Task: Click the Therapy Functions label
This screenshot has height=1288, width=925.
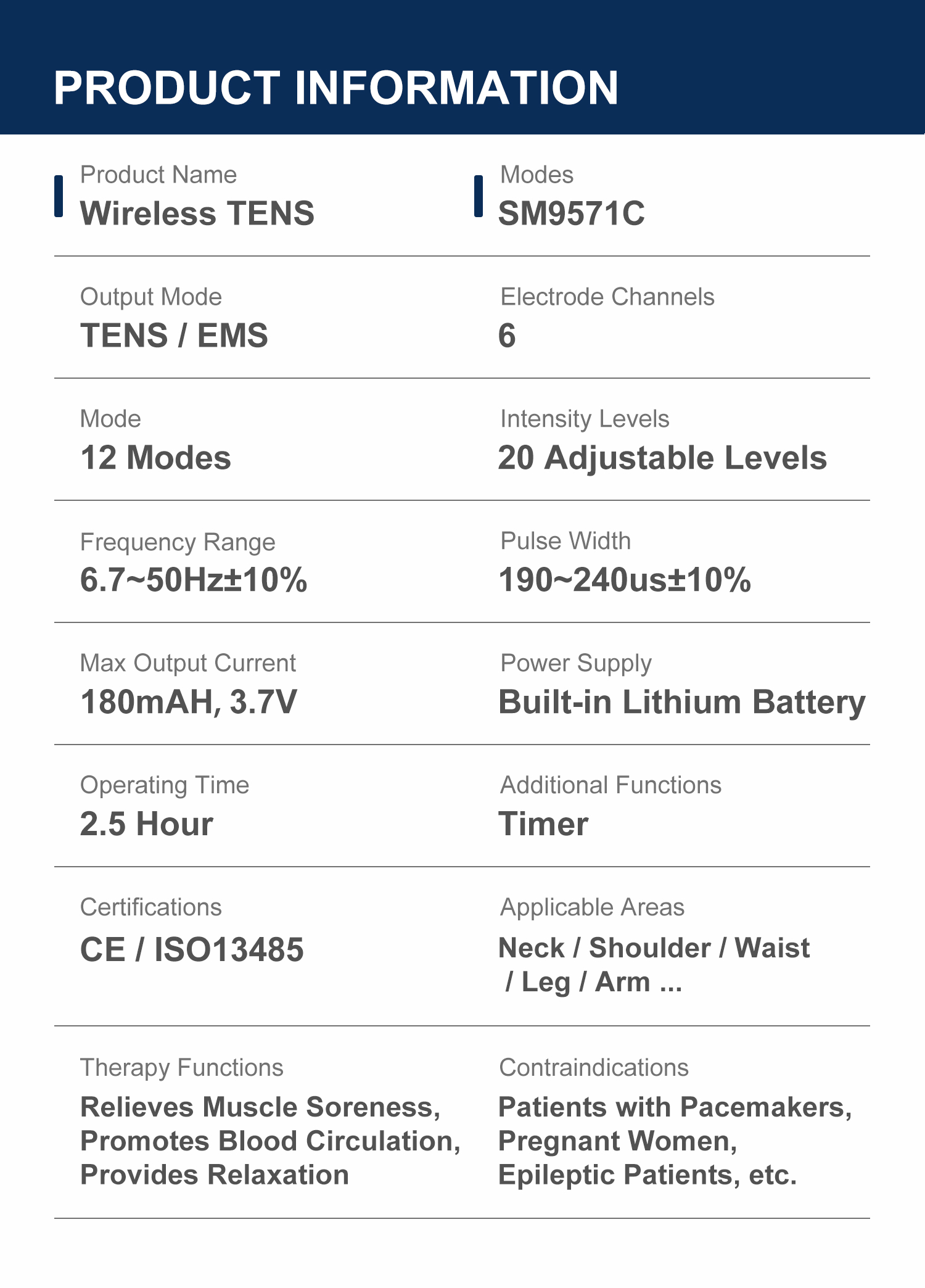Action: click(182, 1068)
